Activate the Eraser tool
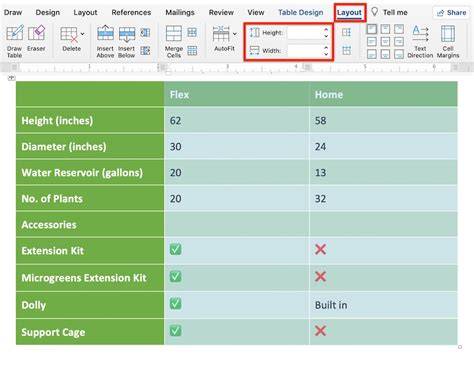The height and width of the screenshot is (372, 474). [x=36, y=38]
